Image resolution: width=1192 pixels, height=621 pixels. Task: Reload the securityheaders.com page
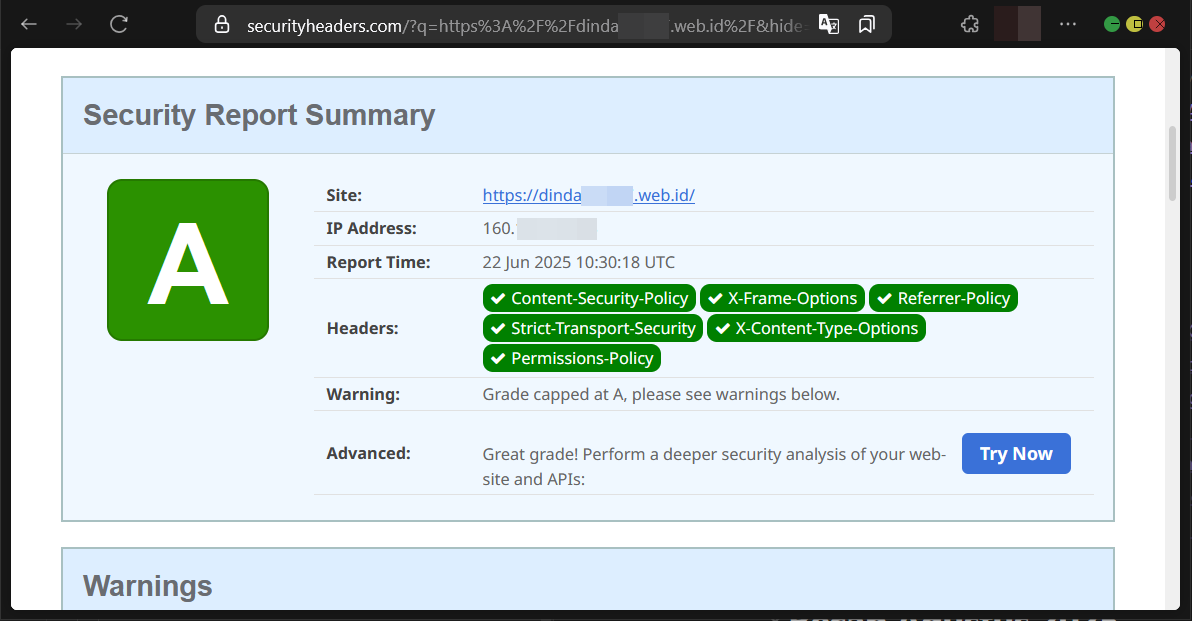pos(119,24)
